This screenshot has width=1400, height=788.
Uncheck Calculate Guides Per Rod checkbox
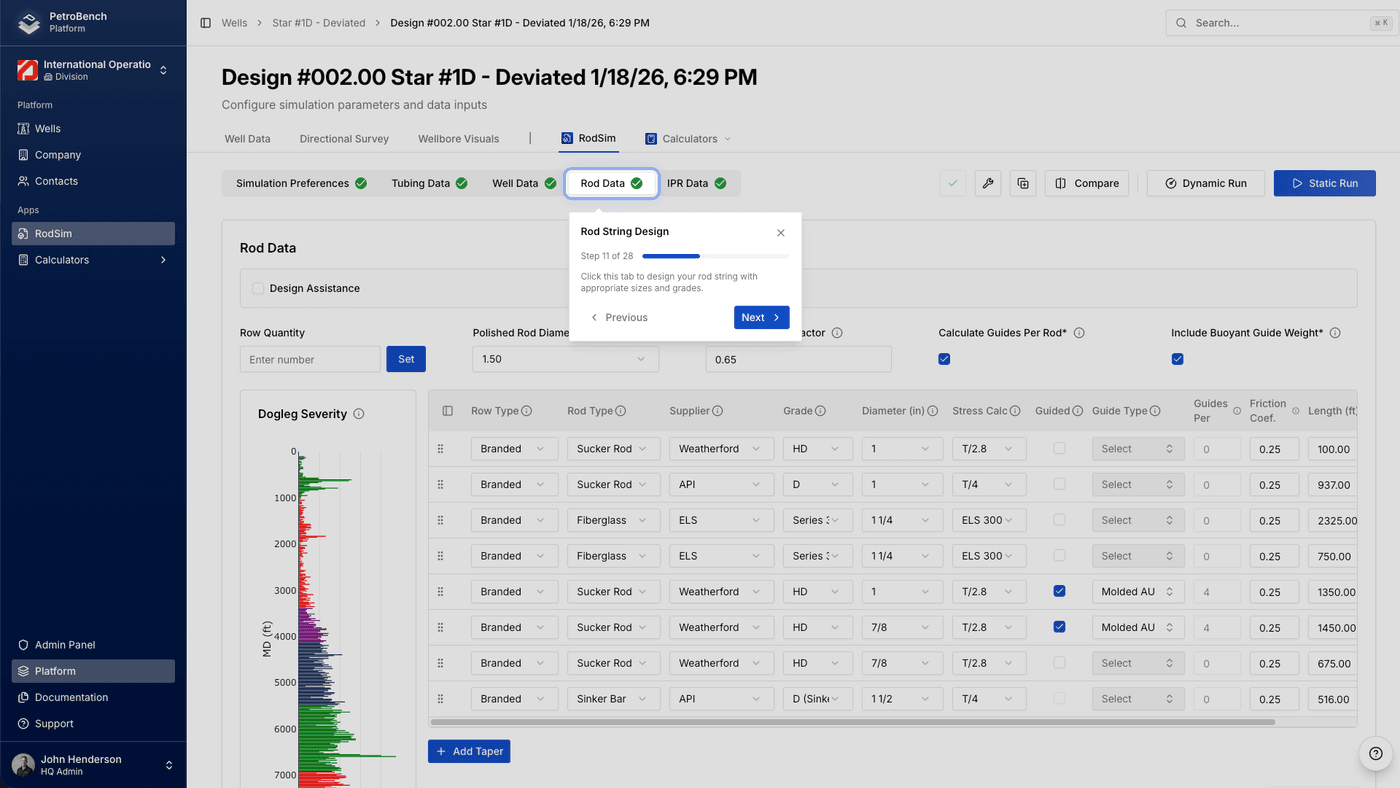point(944,359)
